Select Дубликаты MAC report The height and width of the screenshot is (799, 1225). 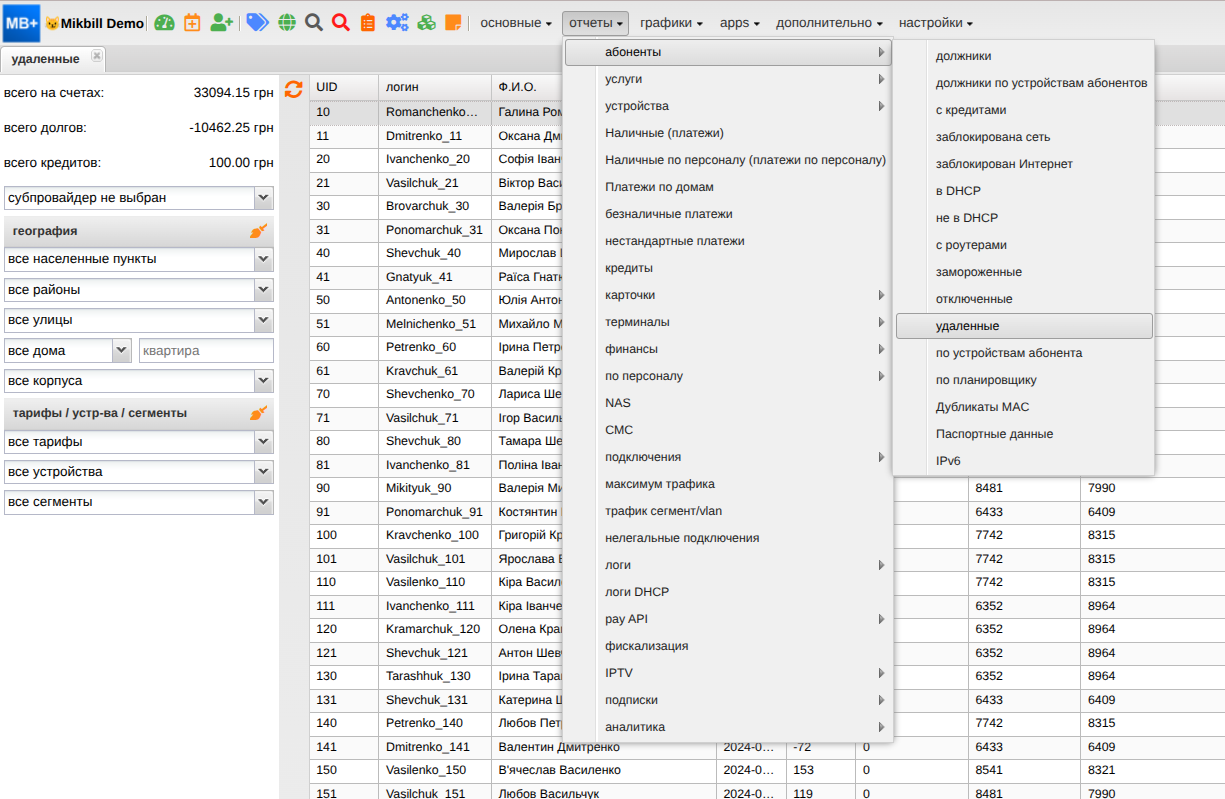pos(1024,407)
